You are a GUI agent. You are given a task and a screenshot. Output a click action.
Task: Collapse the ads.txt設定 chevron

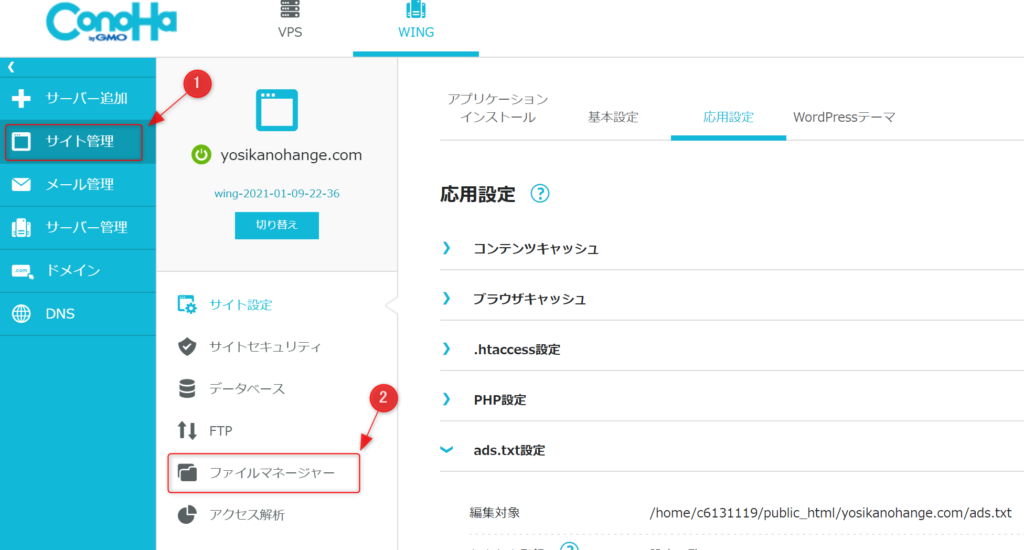pos(447,449)
